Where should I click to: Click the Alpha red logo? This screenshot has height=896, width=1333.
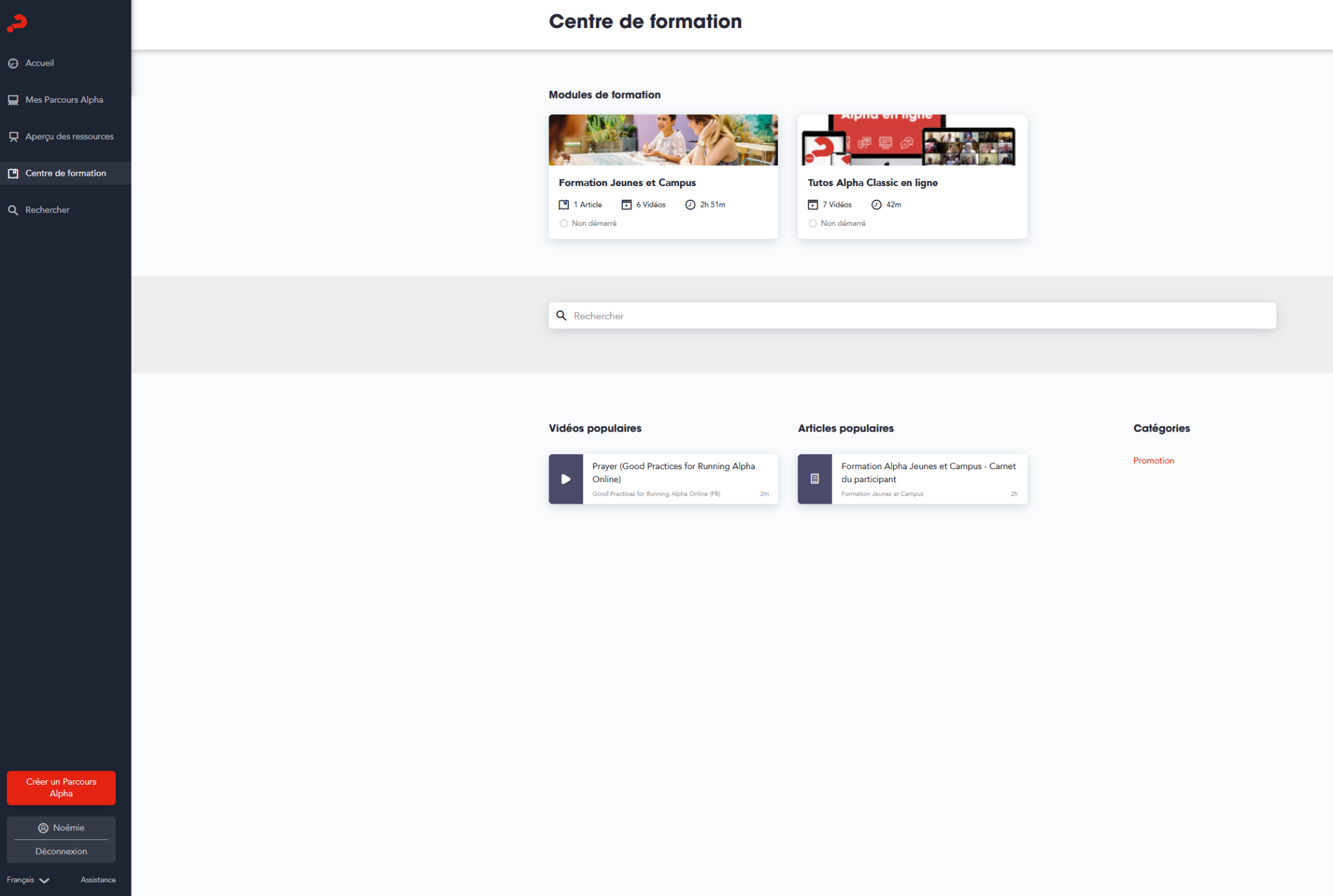[x=17, y=23]
